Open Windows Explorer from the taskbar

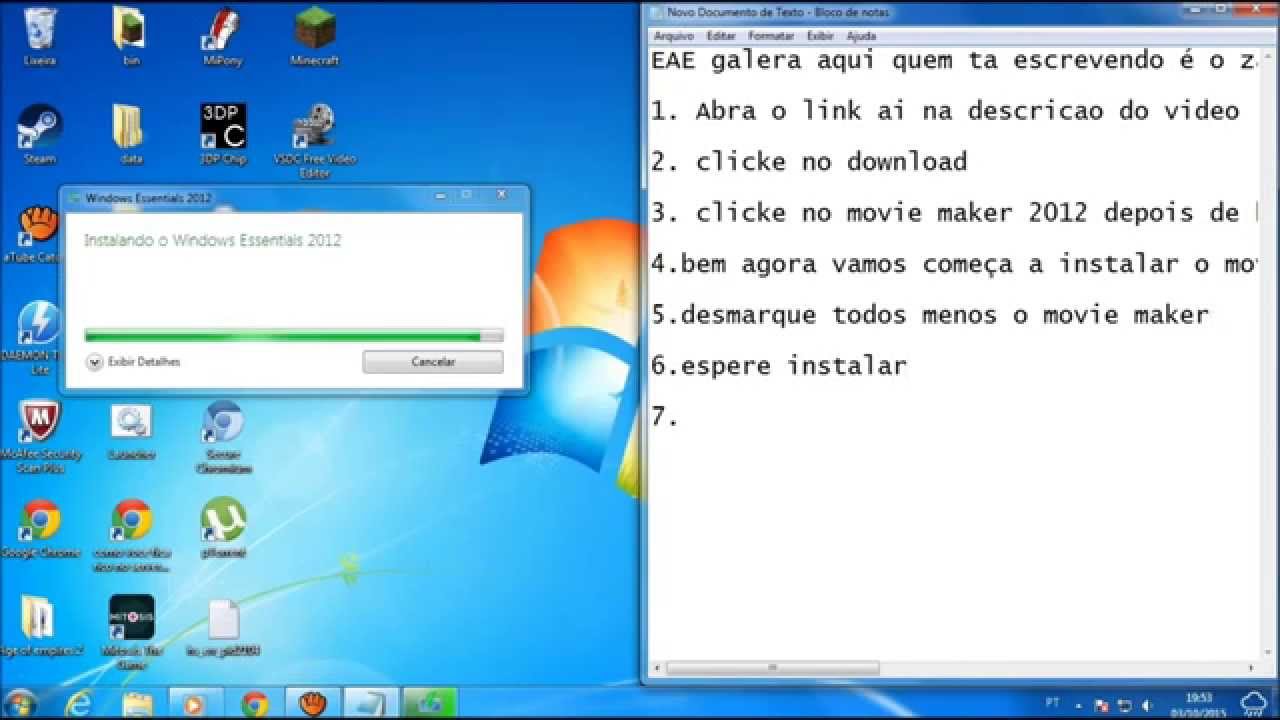tap(136, 704)
